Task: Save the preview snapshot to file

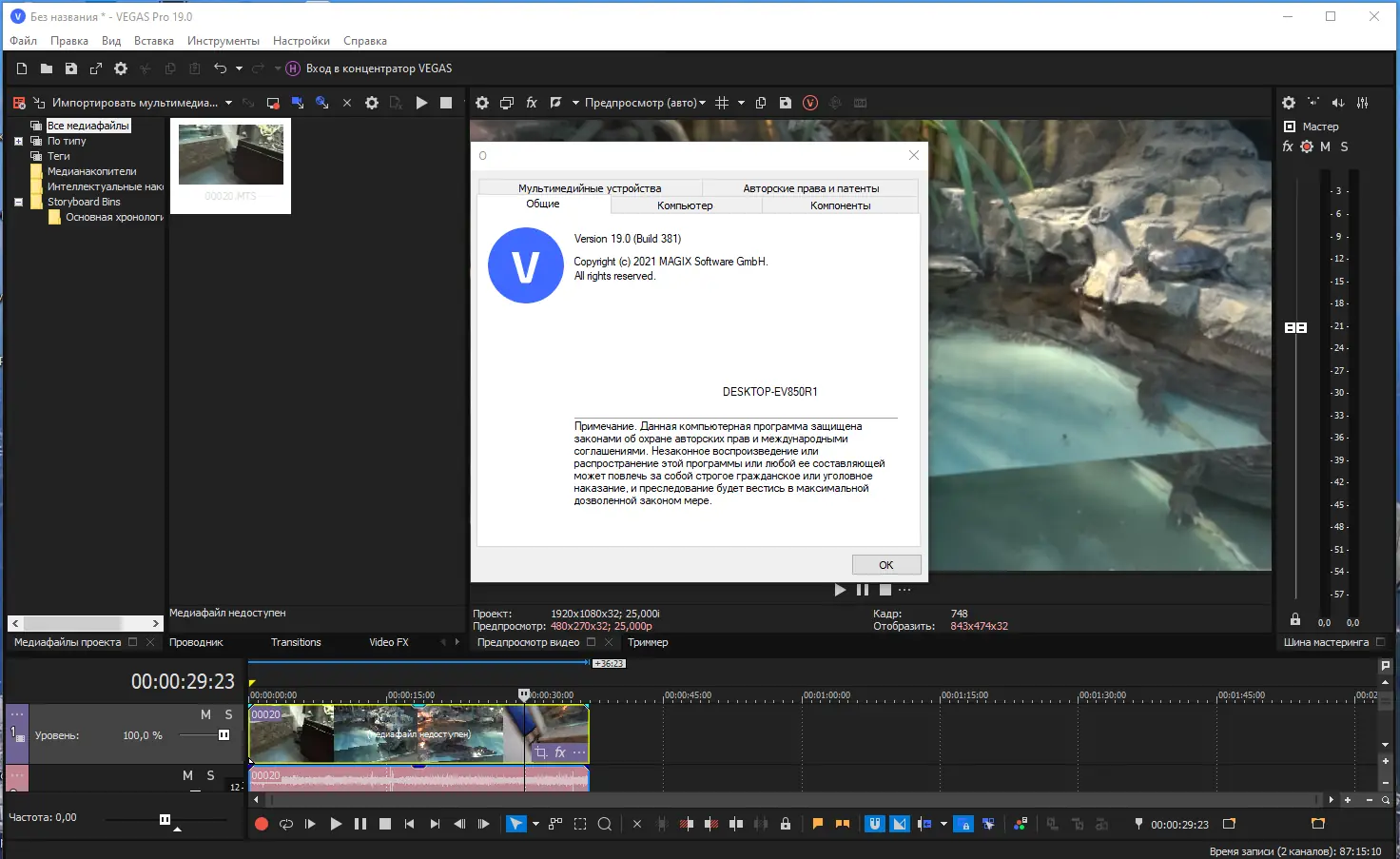Action: click(x=786, y=103)
